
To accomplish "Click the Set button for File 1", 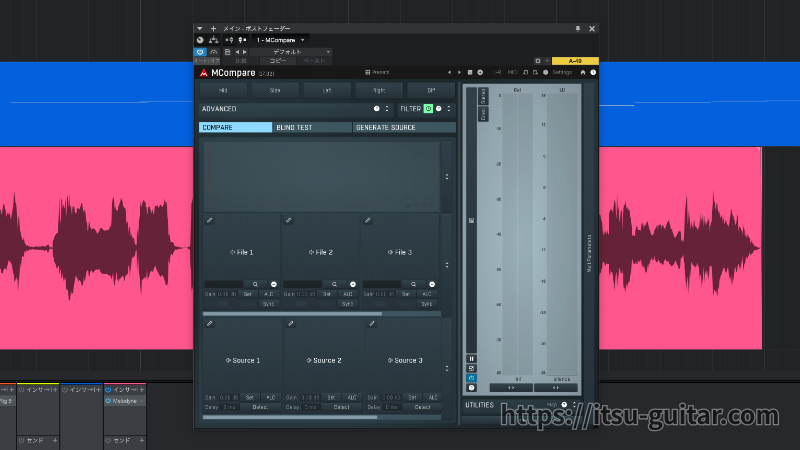I will [x=247, y=294].
